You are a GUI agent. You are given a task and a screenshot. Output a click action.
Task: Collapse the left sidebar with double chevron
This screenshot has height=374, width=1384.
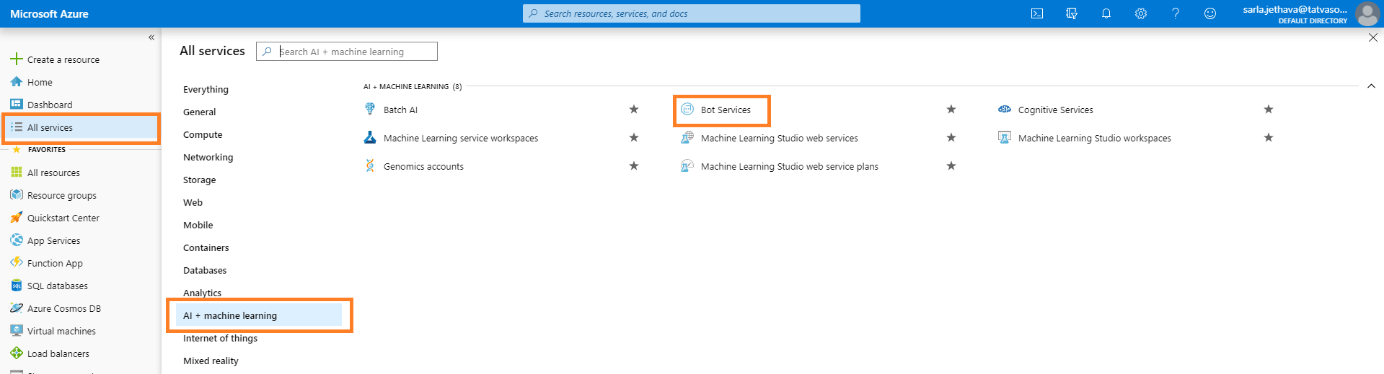(x=151, y=37)
